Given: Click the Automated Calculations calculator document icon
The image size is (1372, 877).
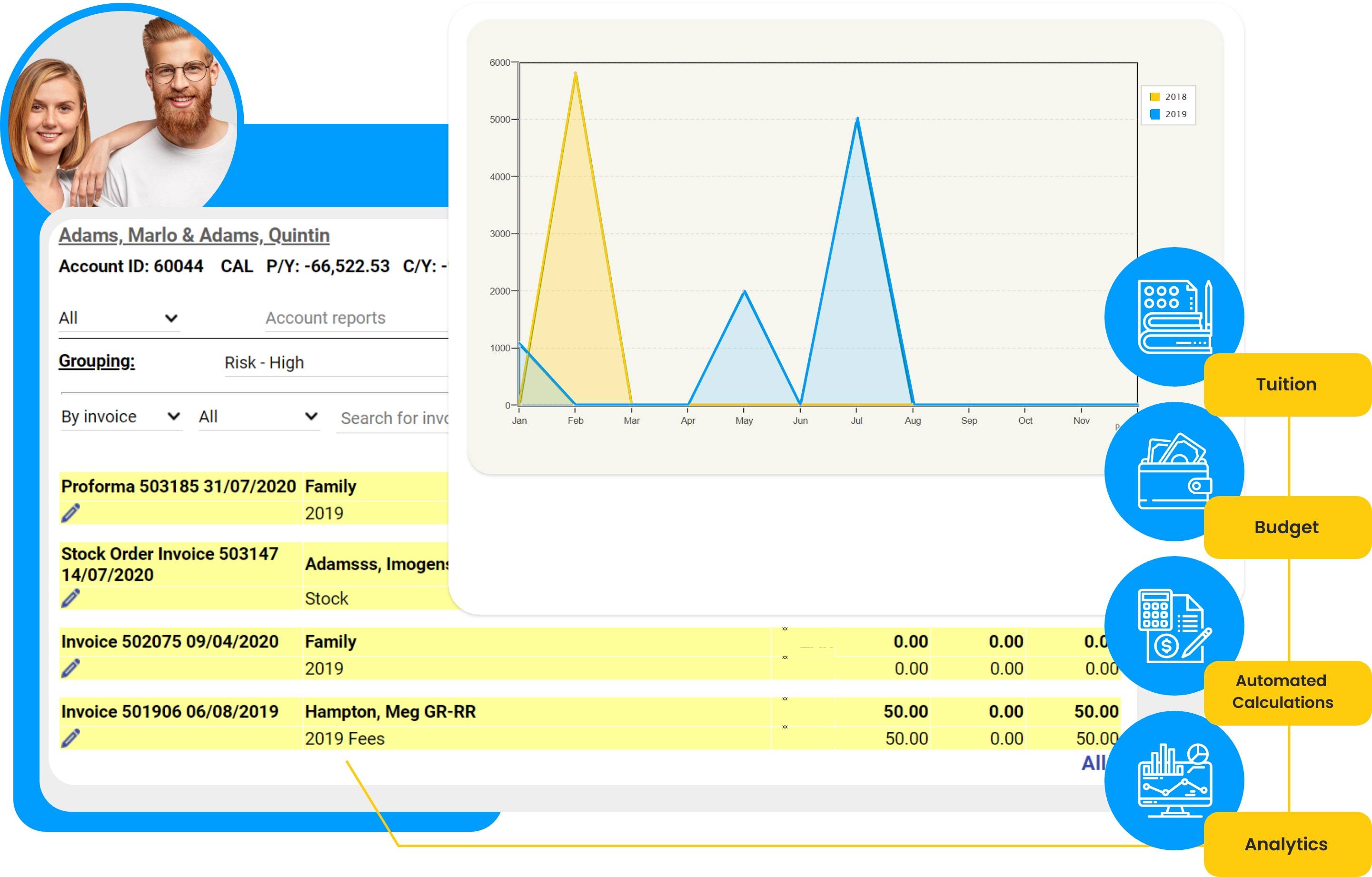Looking at the screenshot, I should 1173,626.
